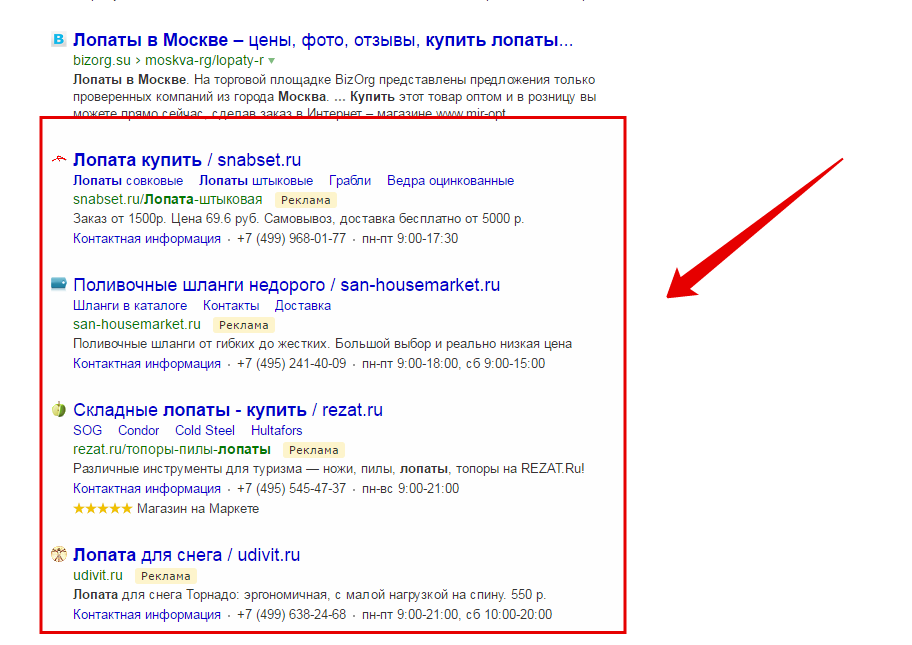Click phone number +7 (499) 638-24-68
912x645 pixels.
[291, 614]
